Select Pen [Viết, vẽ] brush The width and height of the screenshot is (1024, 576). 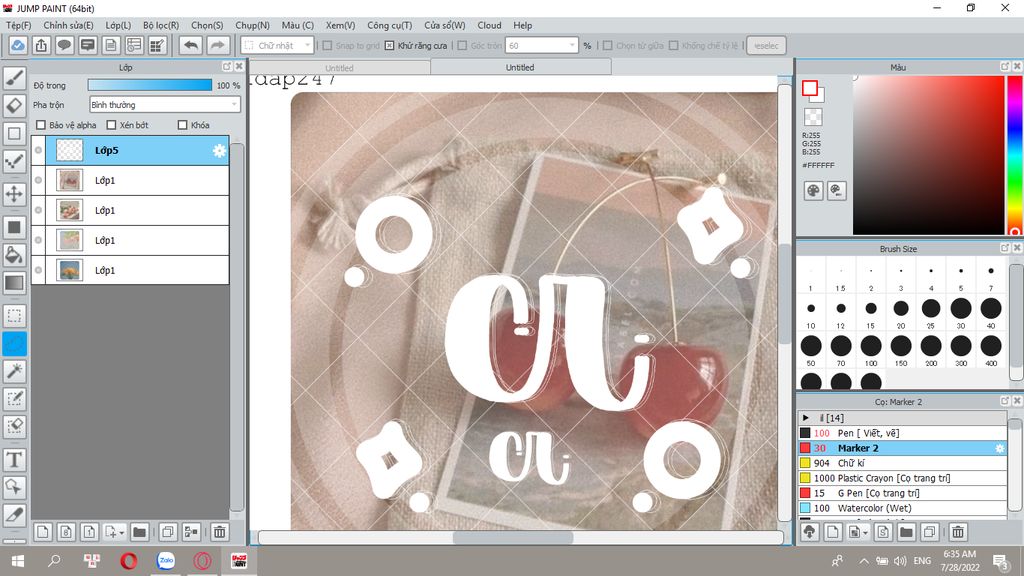click(902, 433)
